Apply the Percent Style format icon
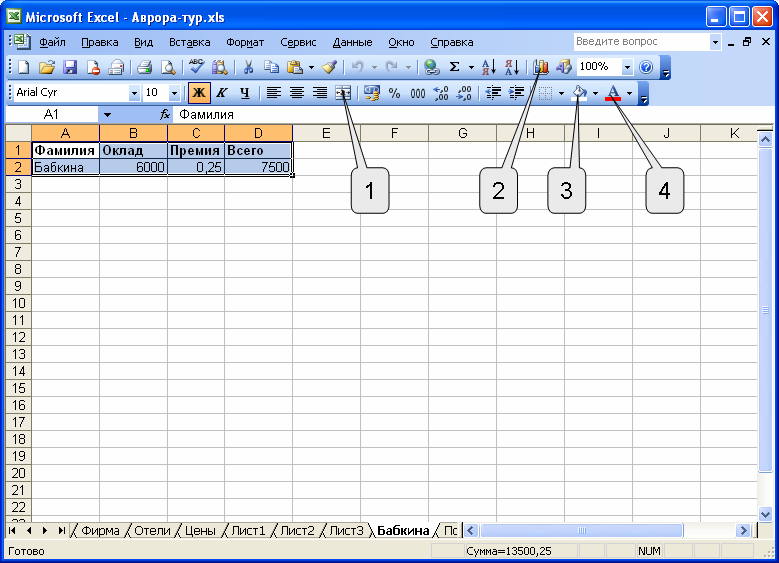The image size is (779, 563). (394, 93)
